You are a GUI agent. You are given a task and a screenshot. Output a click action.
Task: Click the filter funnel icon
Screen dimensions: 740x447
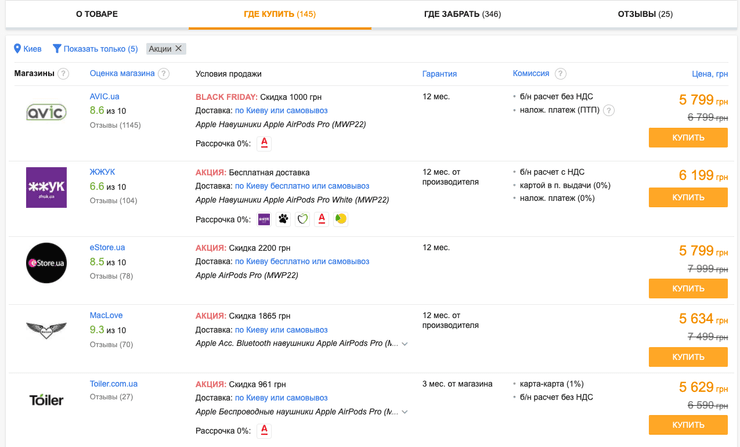pos(57,48)
